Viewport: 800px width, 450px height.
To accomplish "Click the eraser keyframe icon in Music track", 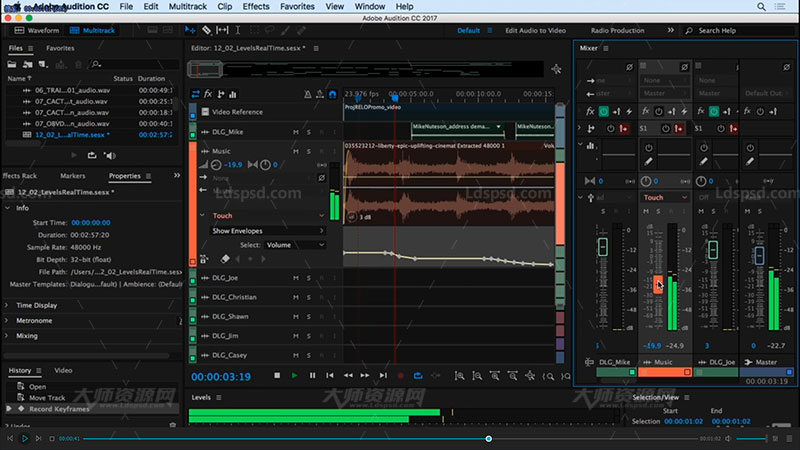I will (225, 259).
